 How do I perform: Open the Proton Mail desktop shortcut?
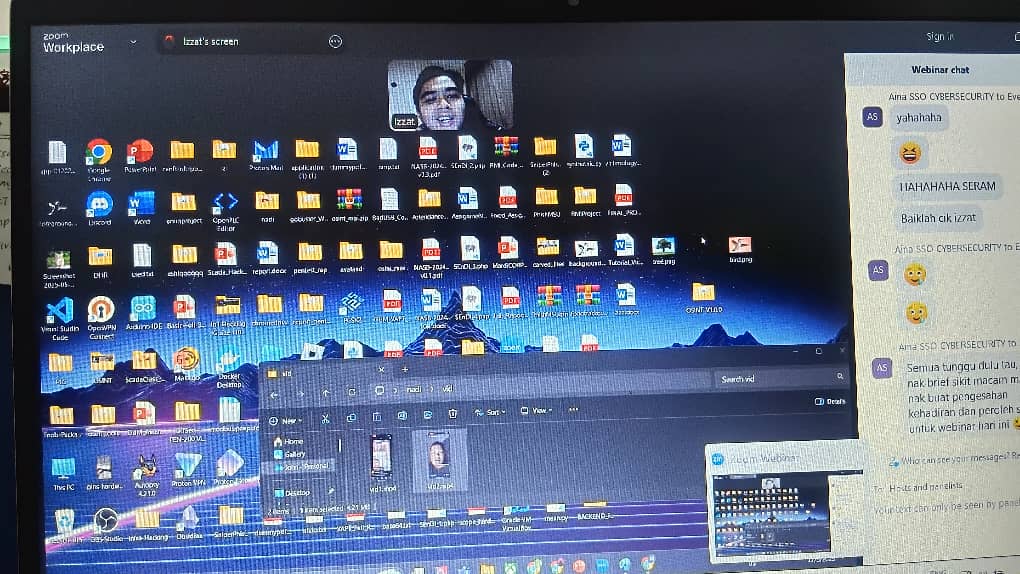pos(265,156)
